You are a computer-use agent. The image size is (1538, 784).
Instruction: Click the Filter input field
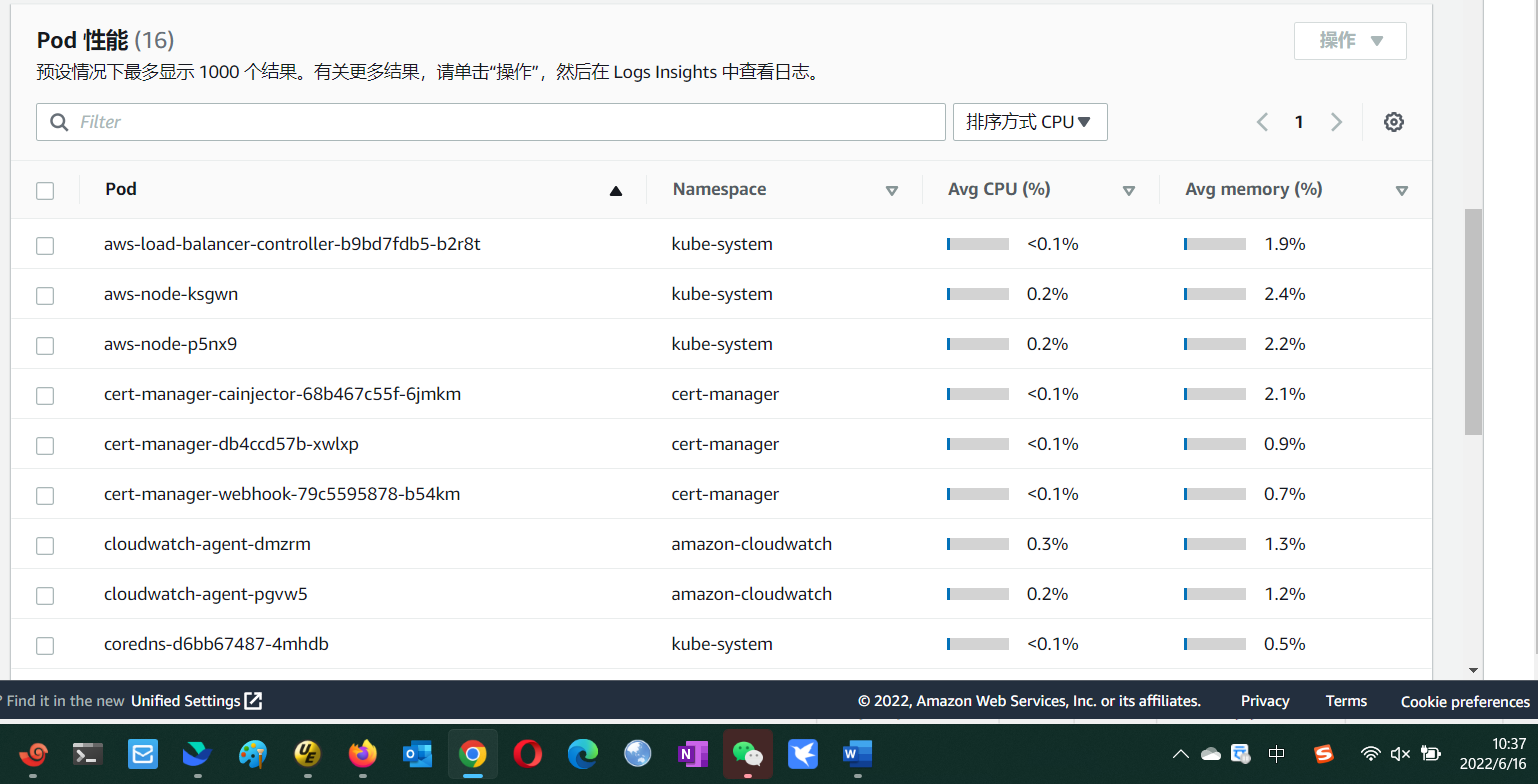point(491,122)
